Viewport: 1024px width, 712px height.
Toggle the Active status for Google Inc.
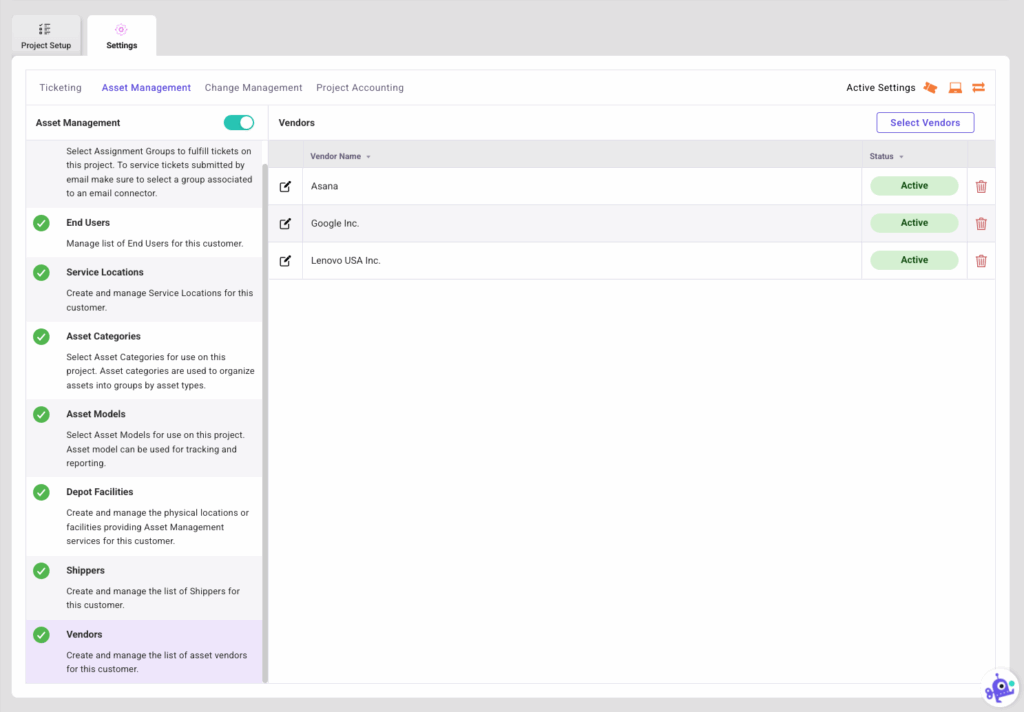pos(913,223)
